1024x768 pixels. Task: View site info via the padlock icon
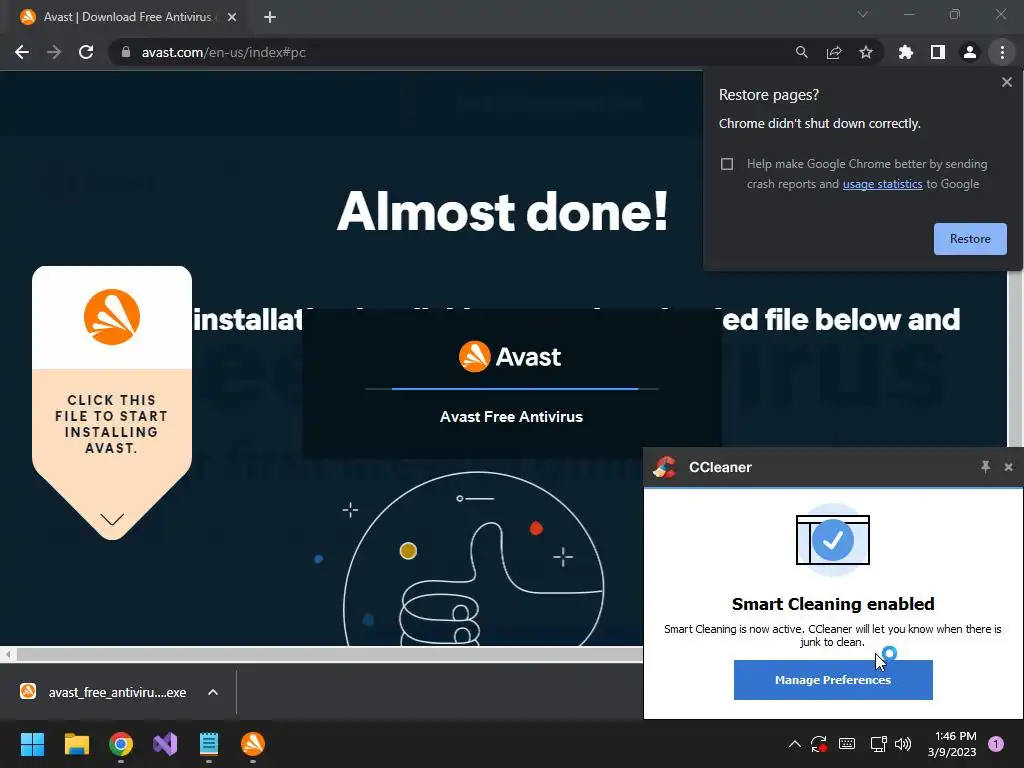[x=126, y=52]
